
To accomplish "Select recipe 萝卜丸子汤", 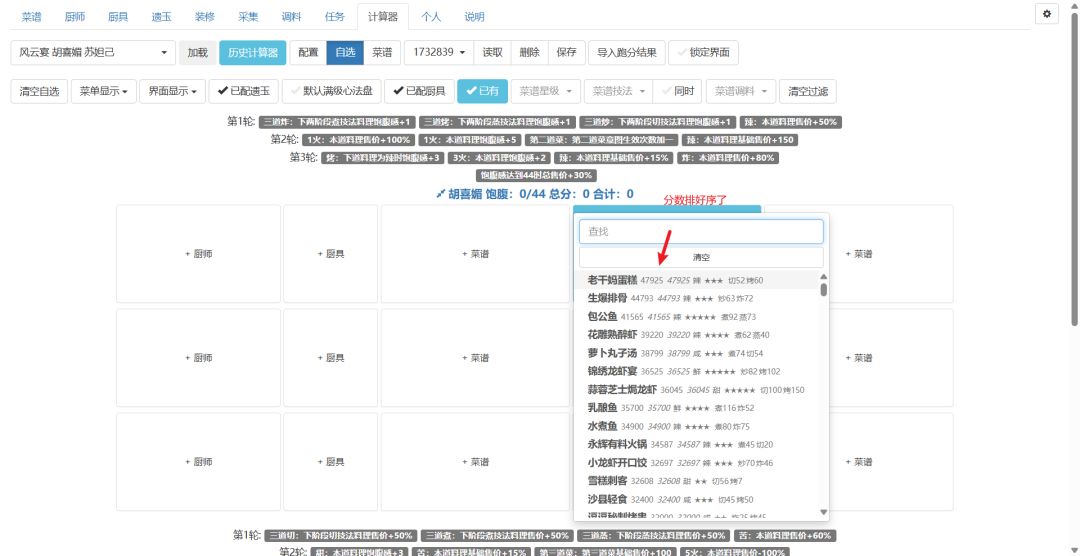I will point(696,353).
